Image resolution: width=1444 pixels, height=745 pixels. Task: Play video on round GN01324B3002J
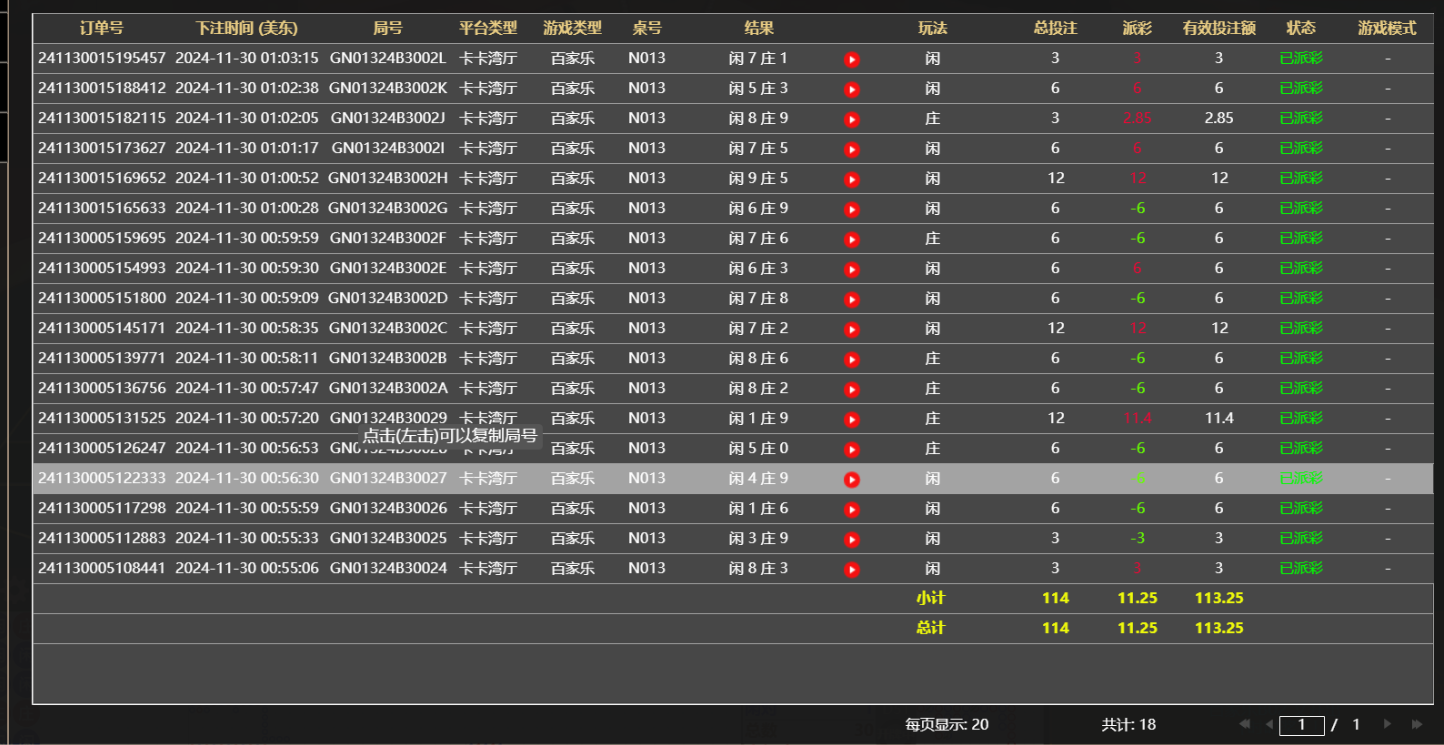851,118
